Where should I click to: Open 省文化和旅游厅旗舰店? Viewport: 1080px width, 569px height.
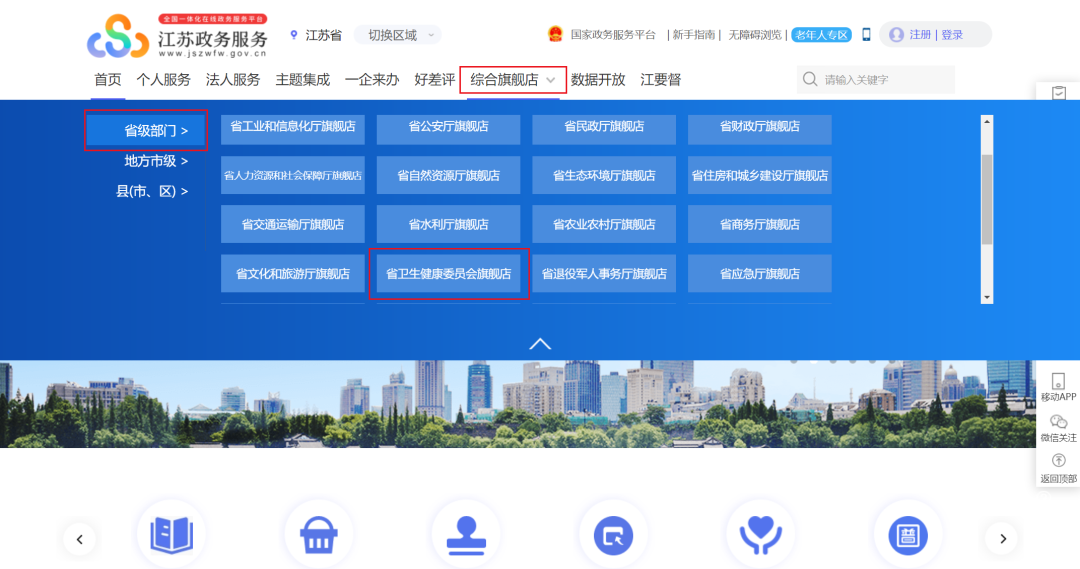(293, 273)
